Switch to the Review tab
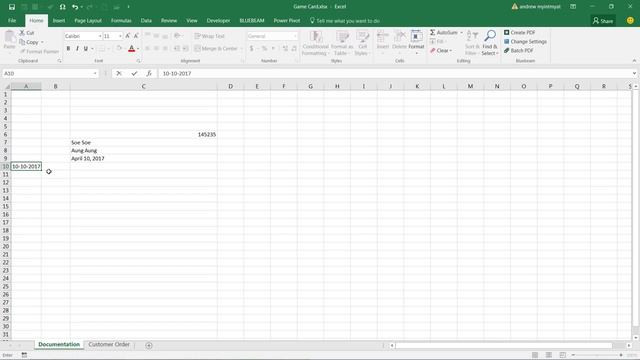 pos(169,20)
